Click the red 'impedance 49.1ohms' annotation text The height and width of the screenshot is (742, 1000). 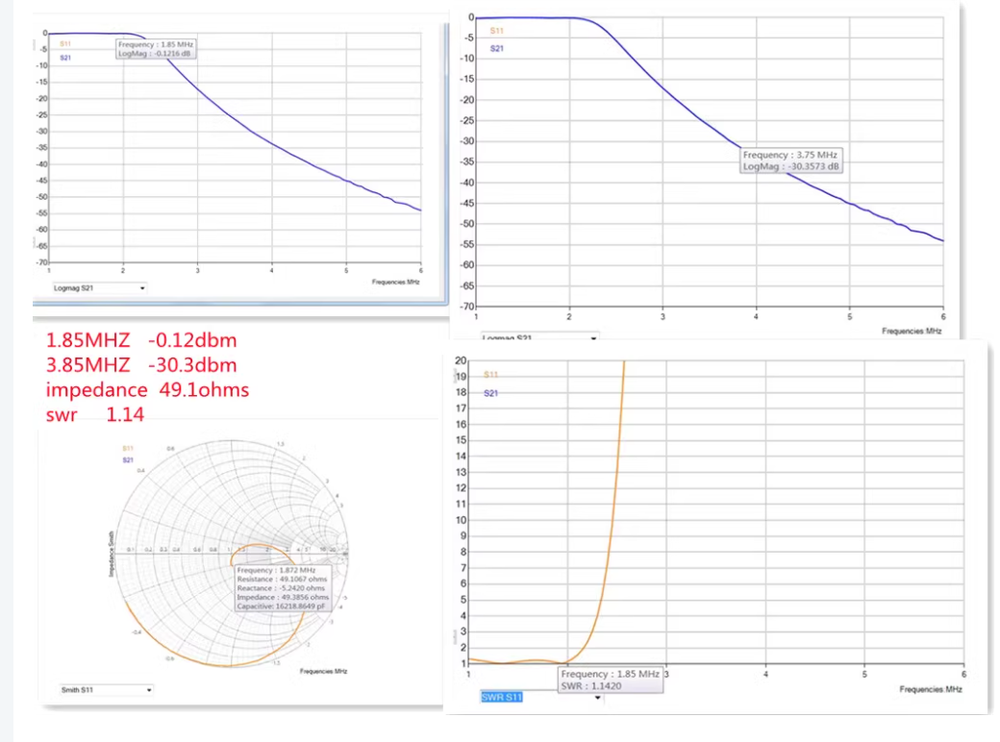click(147, 389)
